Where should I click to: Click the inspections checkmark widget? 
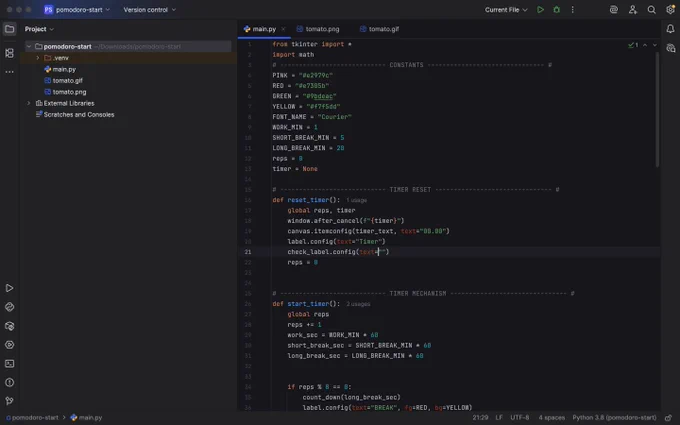tap(633, 45)
